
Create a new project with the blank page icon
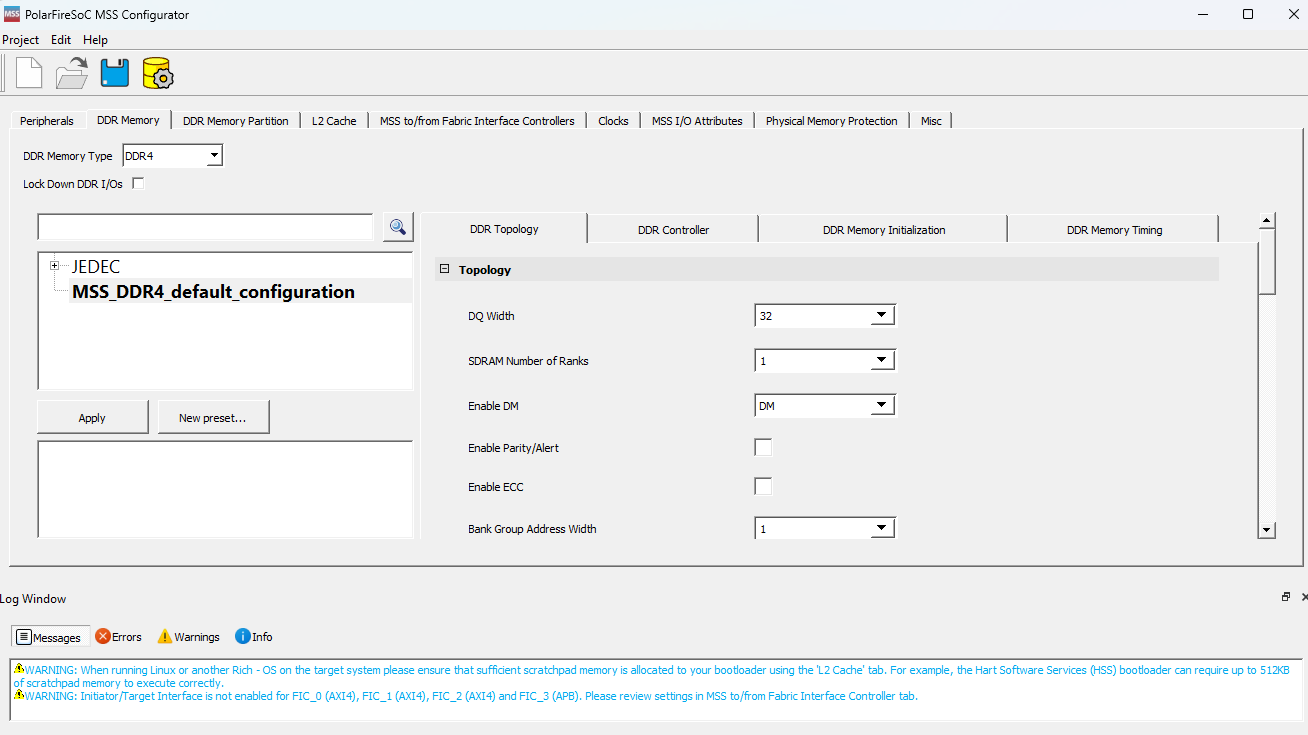pos(29,74)
